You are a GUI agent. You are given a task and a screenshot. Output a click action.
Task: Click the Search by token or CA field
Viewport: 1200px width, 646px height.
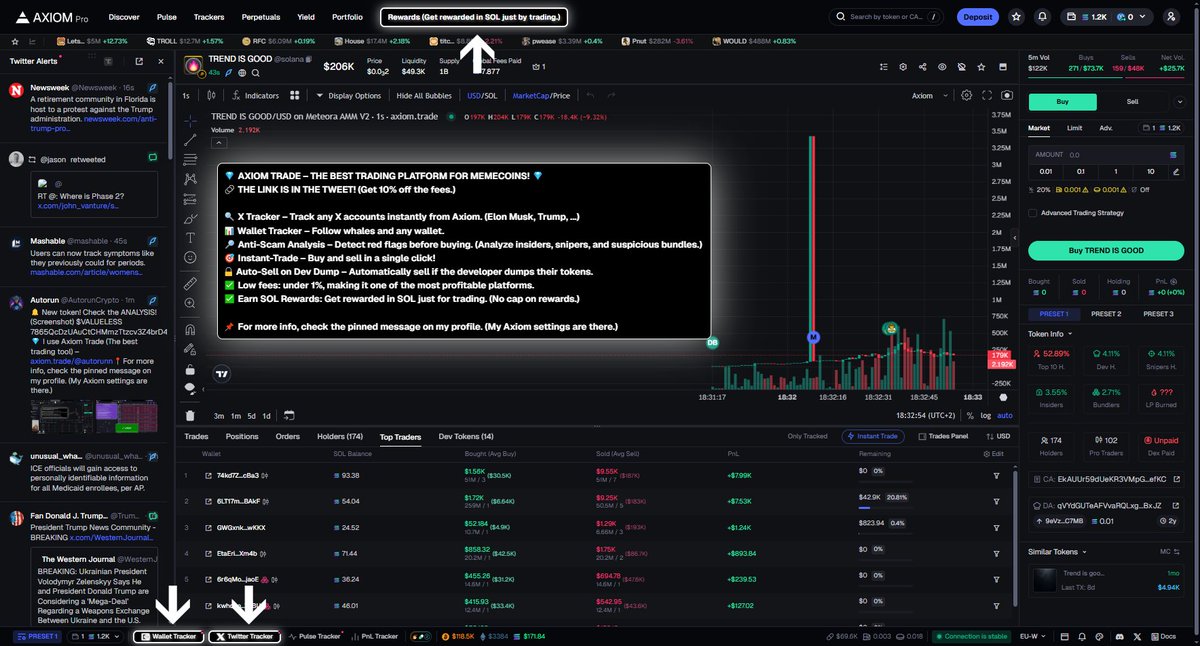tap(886, 17)
